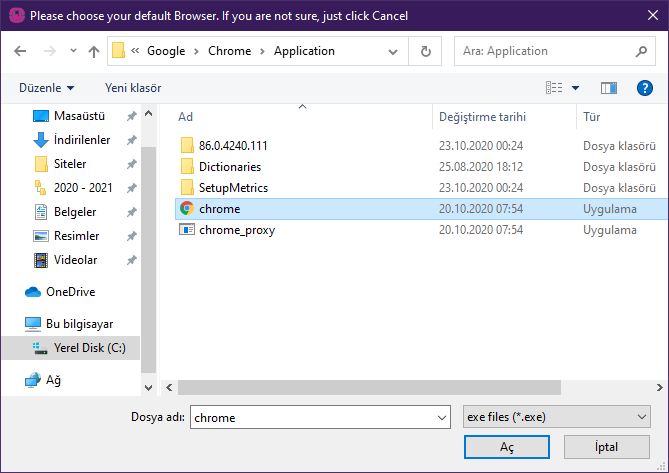The image size is (669, 473).
Task: Click the forward navigation arrow
Action: click(x=50, y=51)
